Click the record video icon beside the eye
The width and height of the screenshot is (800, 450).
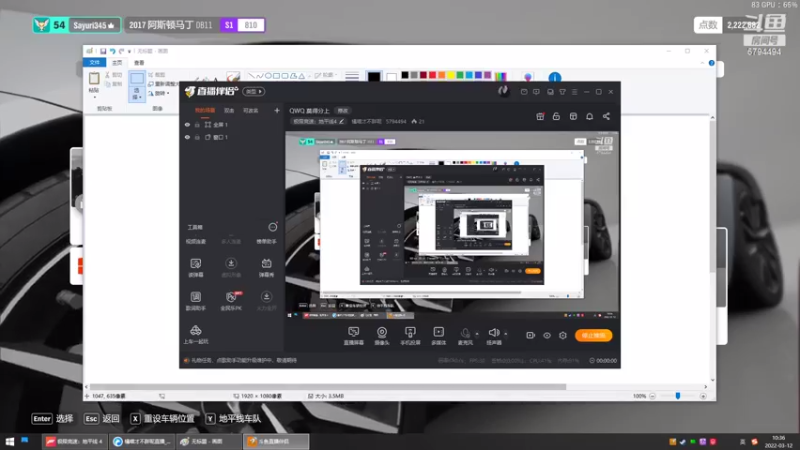(530, 335)
